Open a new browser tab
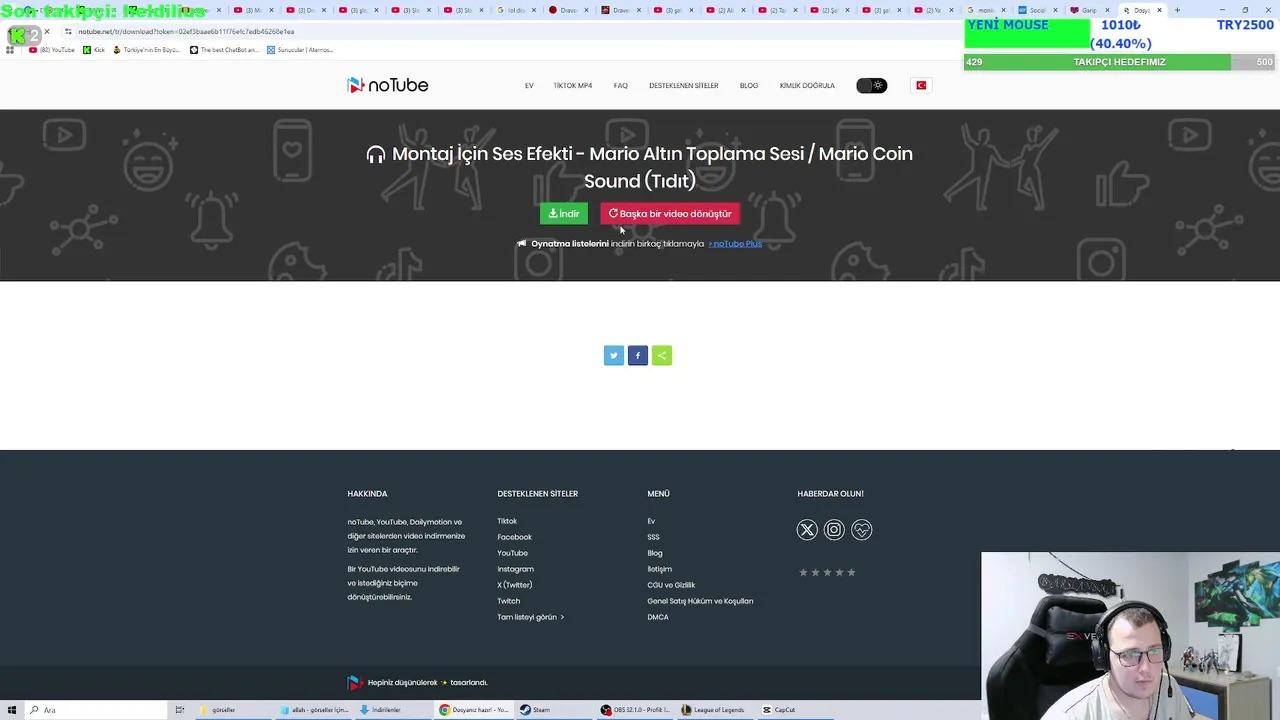 point(1177,10)
